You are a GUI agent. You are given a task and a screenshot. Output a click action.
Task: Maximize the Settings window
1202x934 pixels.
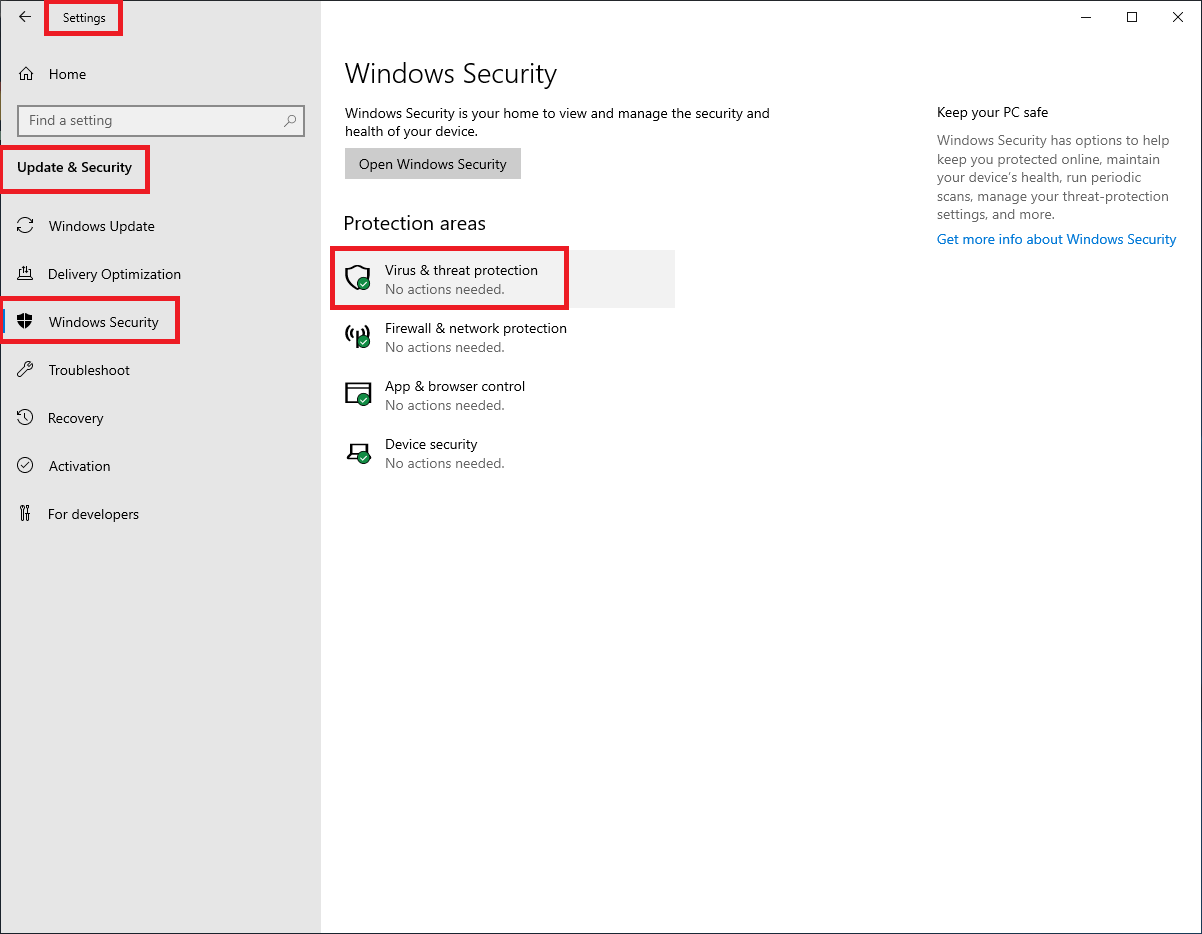[1132, 17]
